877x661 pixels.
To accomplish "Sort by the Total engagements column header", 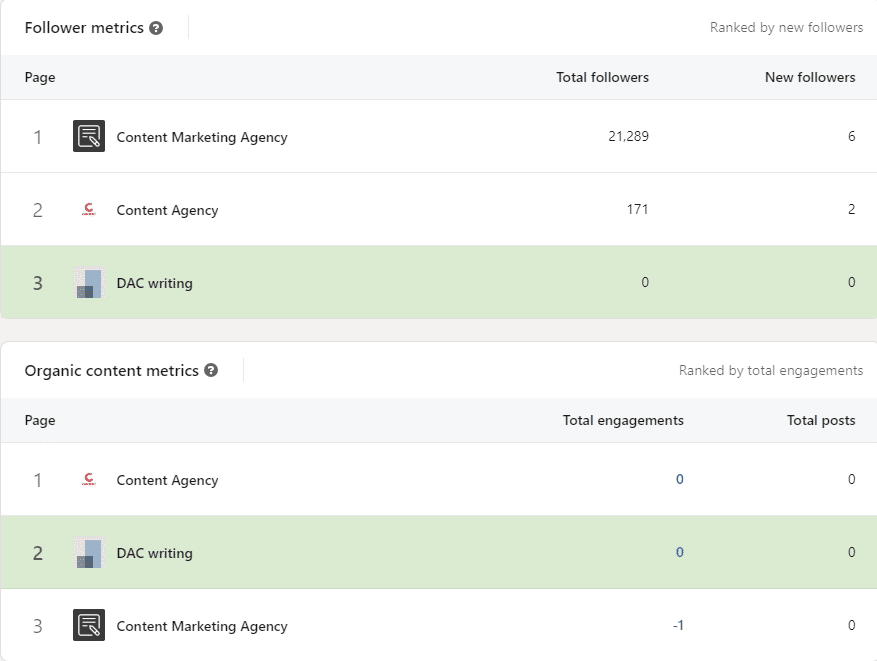I will pyautogui.click(x=623, y=420).
